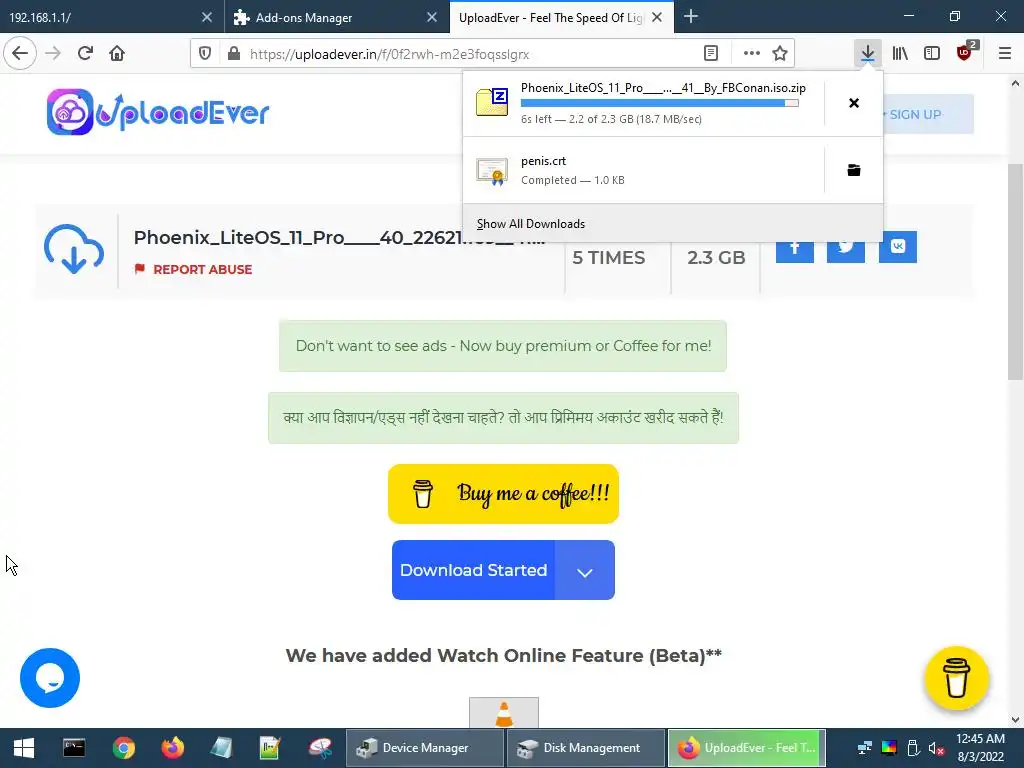Click the Buy me a coffee button
The height and width of the screenshot is (768, 1024).
tap(503, 494)
